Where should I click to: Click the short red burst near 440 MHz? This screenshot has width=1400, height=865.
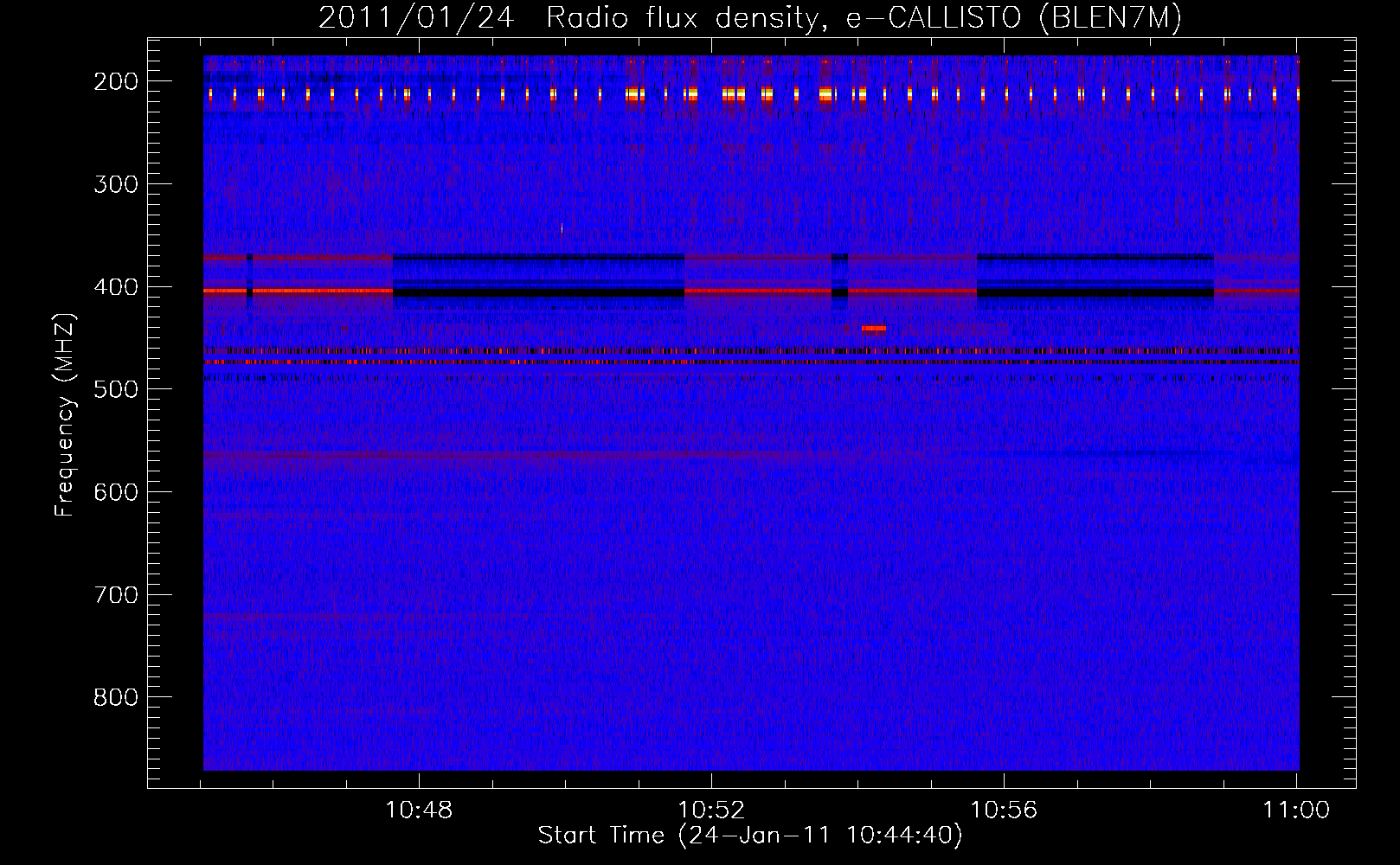pyautogui.click(x=874, y=328)
